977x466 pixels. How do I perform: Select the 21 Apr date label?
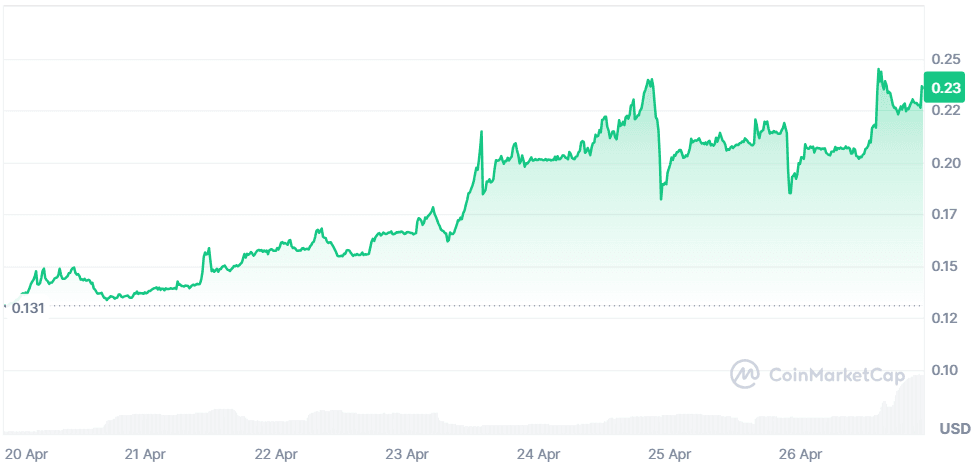pos(145,454)
